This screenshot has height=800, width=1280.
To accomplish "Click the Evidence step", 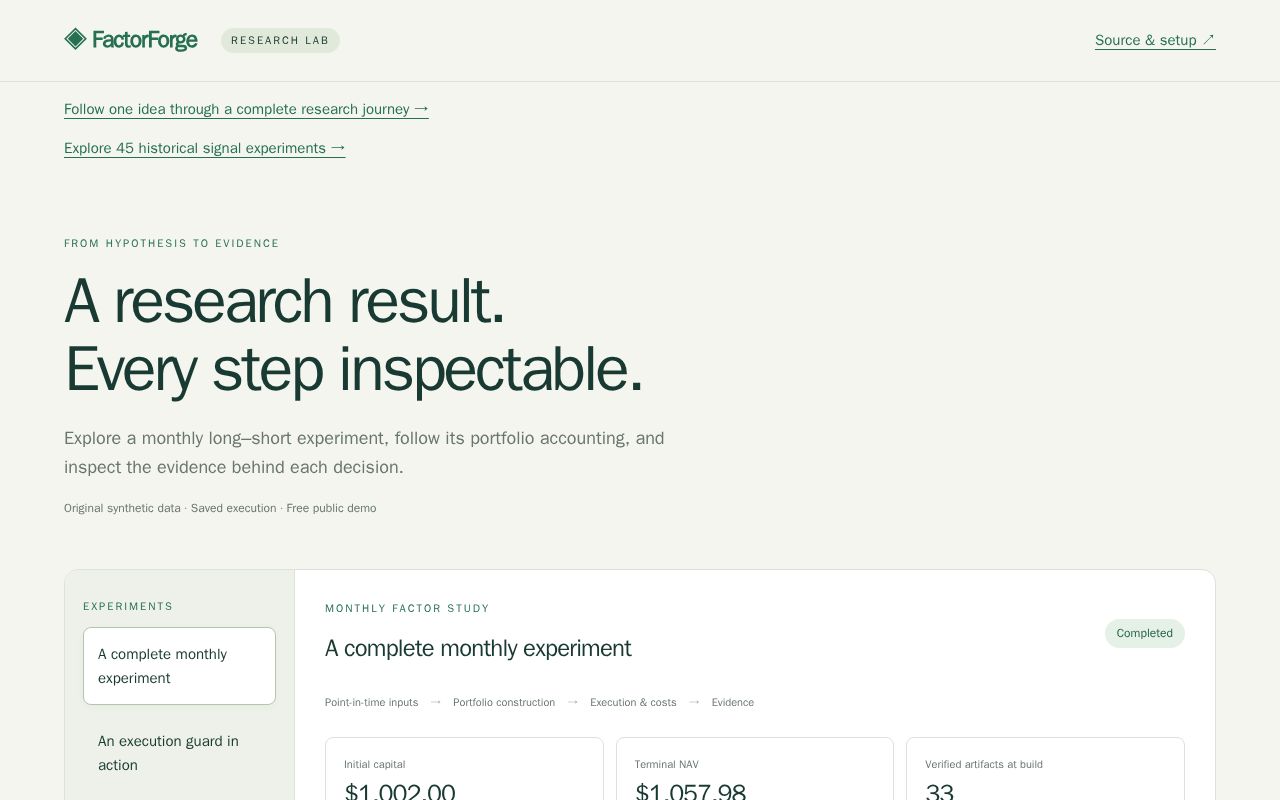I will pyautogui.click(x=733, y=702).
